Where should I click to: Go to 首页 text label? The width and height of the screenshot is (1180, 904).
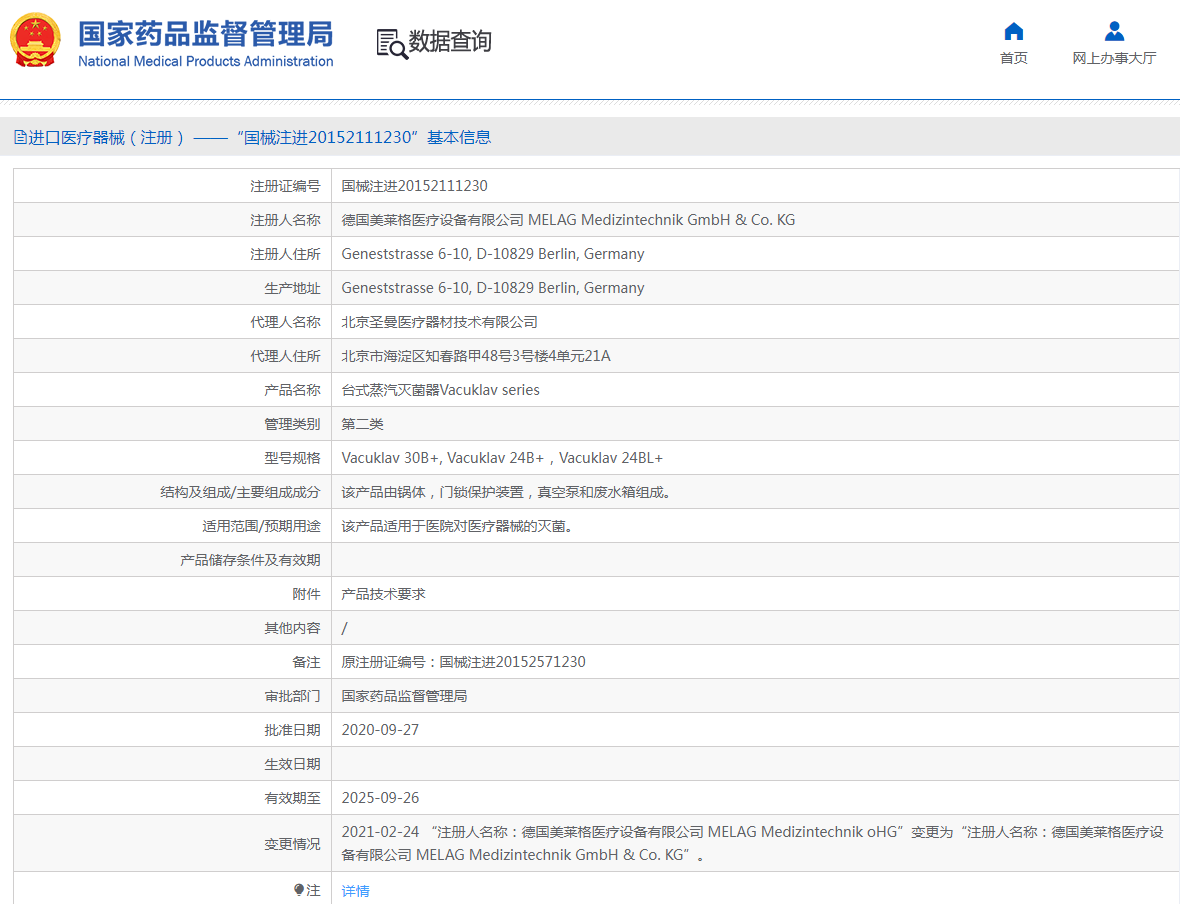[1013, 58]
